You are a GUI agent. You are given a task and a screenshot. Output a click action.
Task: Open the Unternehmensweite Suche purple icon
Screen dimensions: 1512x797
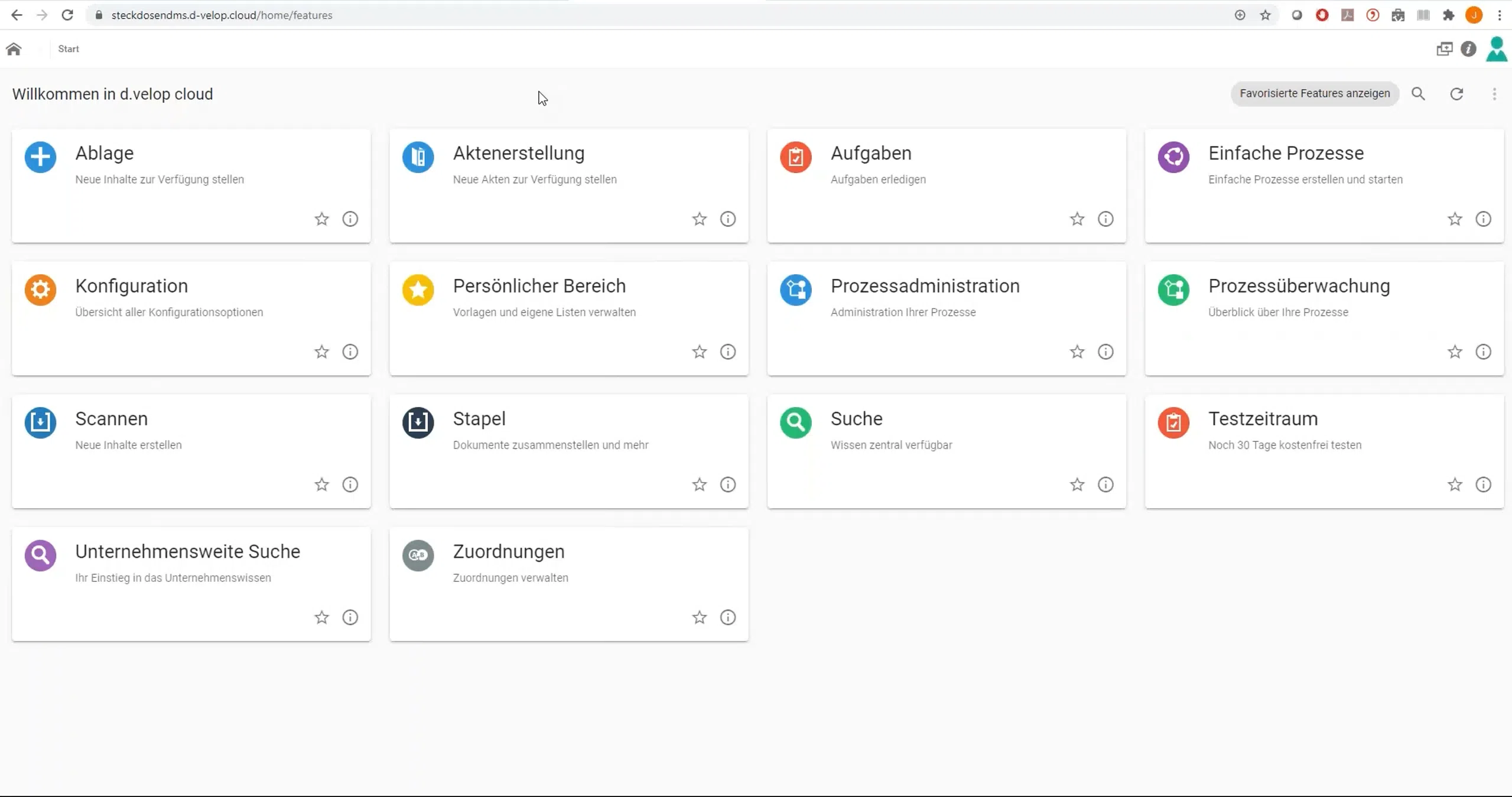(x=40, y=555)
